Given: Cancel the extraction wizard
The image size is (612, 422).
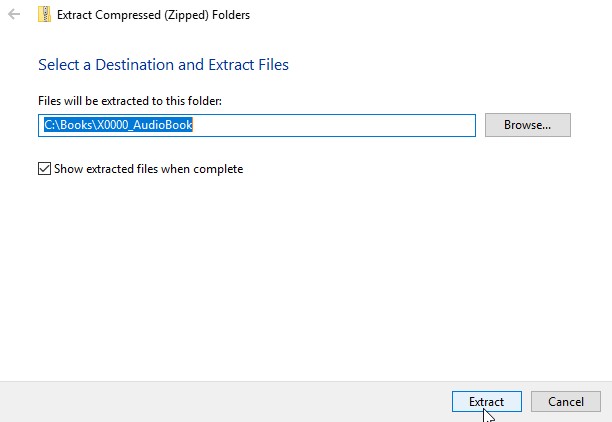Looking at the screenshot, I should (566, 401).
